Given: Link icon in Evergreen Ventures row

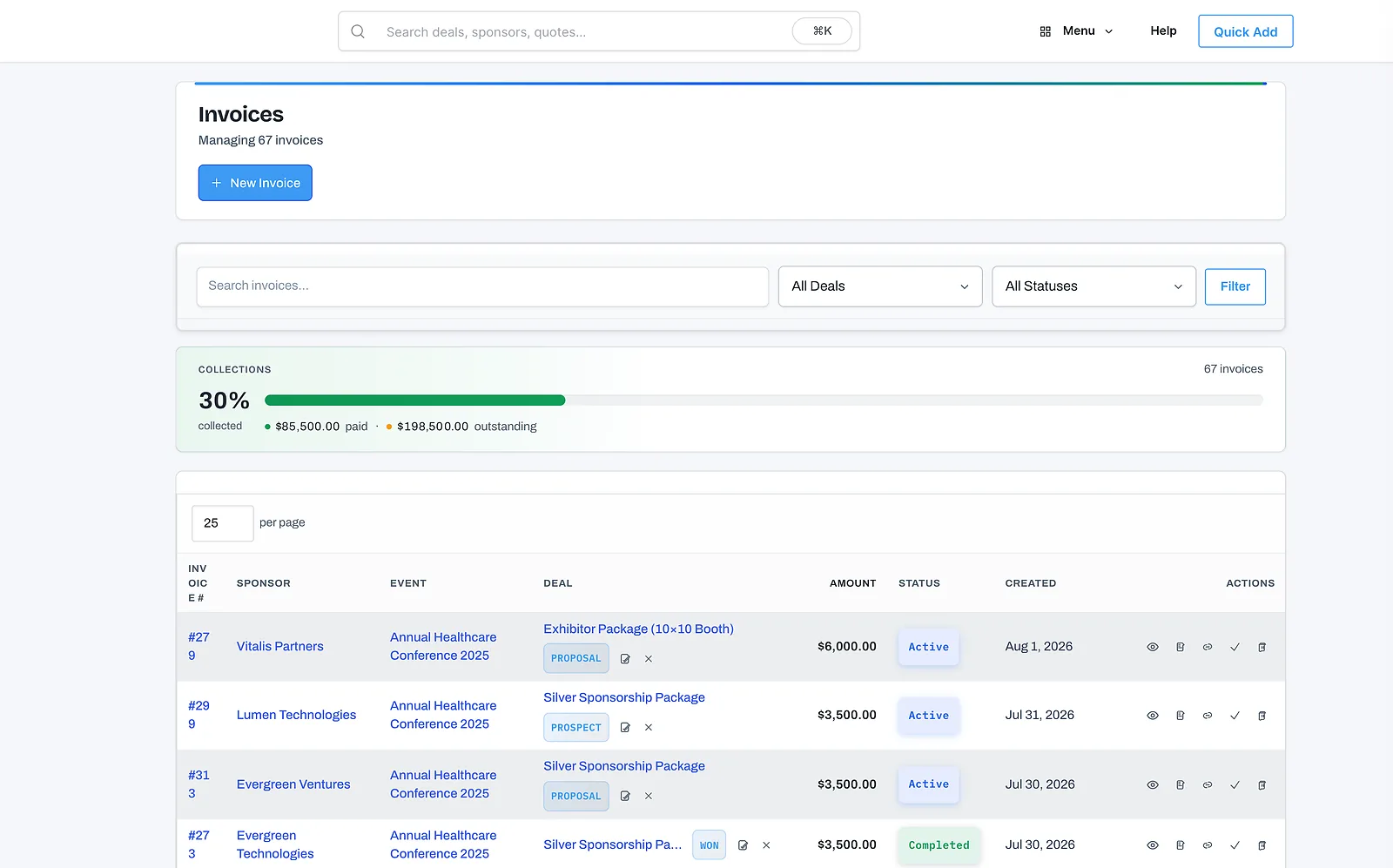Looking at the screenshot, I should (x=1208, y=784).
